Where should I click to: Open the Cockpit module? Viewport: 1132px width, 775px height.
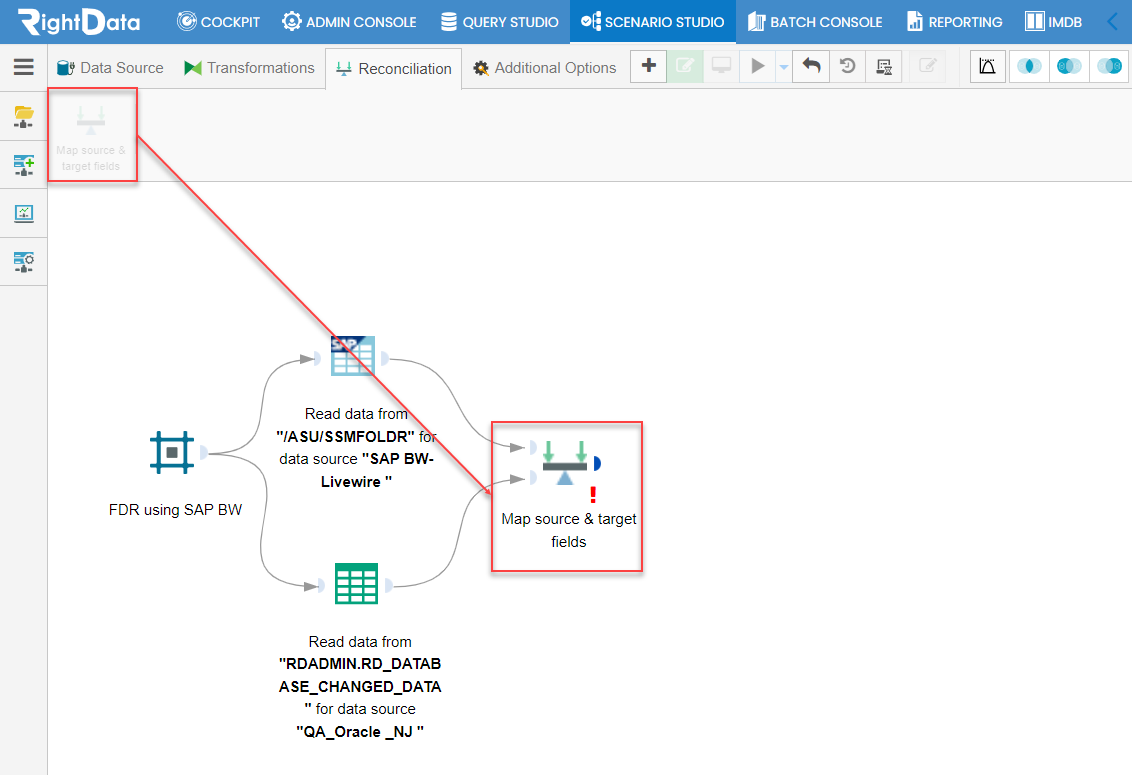[218, 22]
